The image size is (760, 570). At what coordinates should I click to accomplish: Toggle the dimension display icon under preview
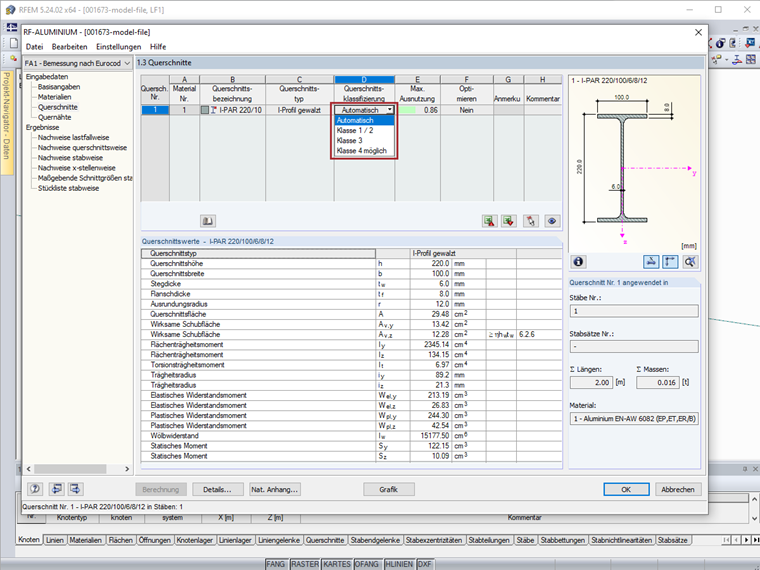(x=670, y=262)
